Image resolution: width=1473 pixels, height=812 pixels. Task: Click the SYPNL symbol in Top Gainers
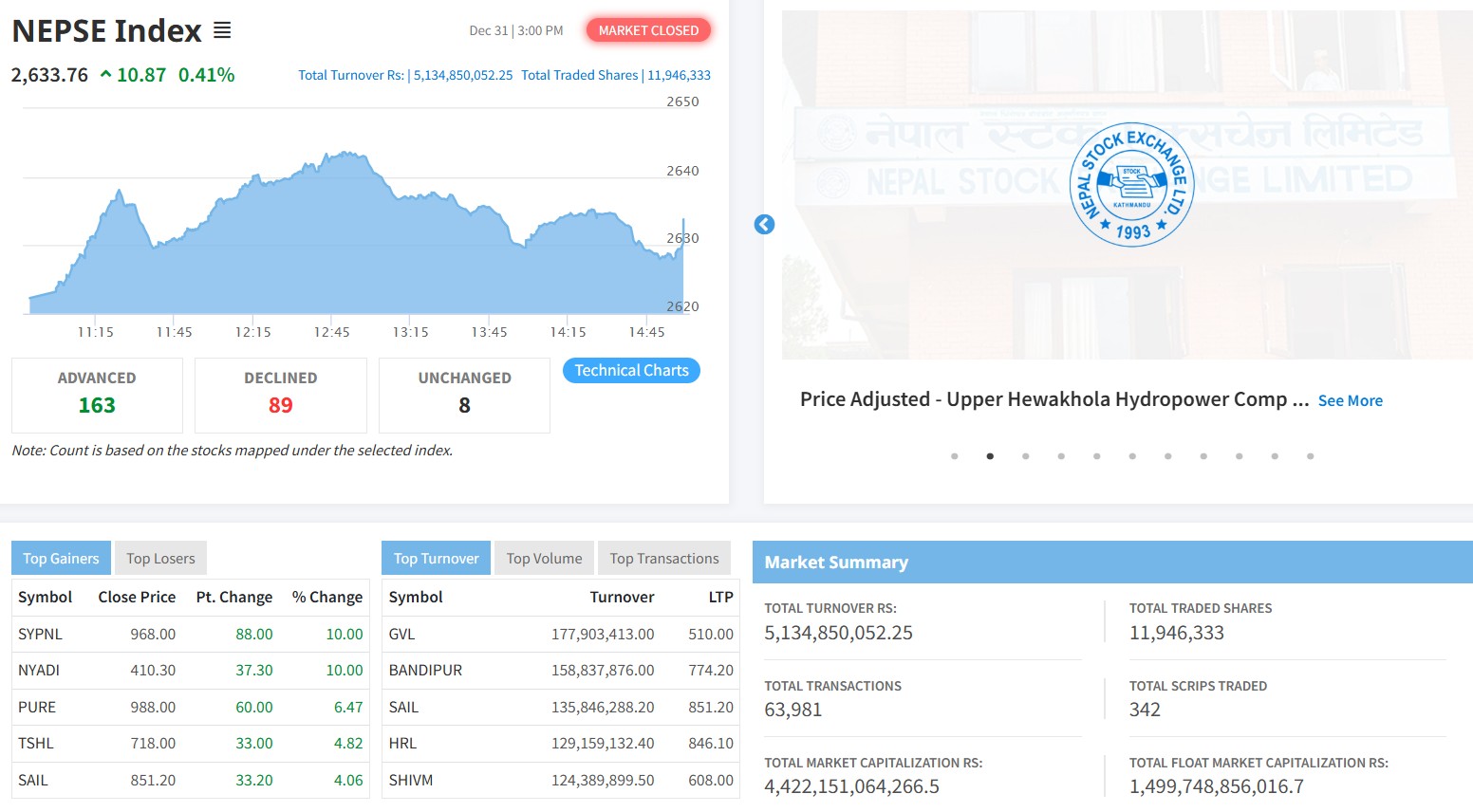point(40,634)
